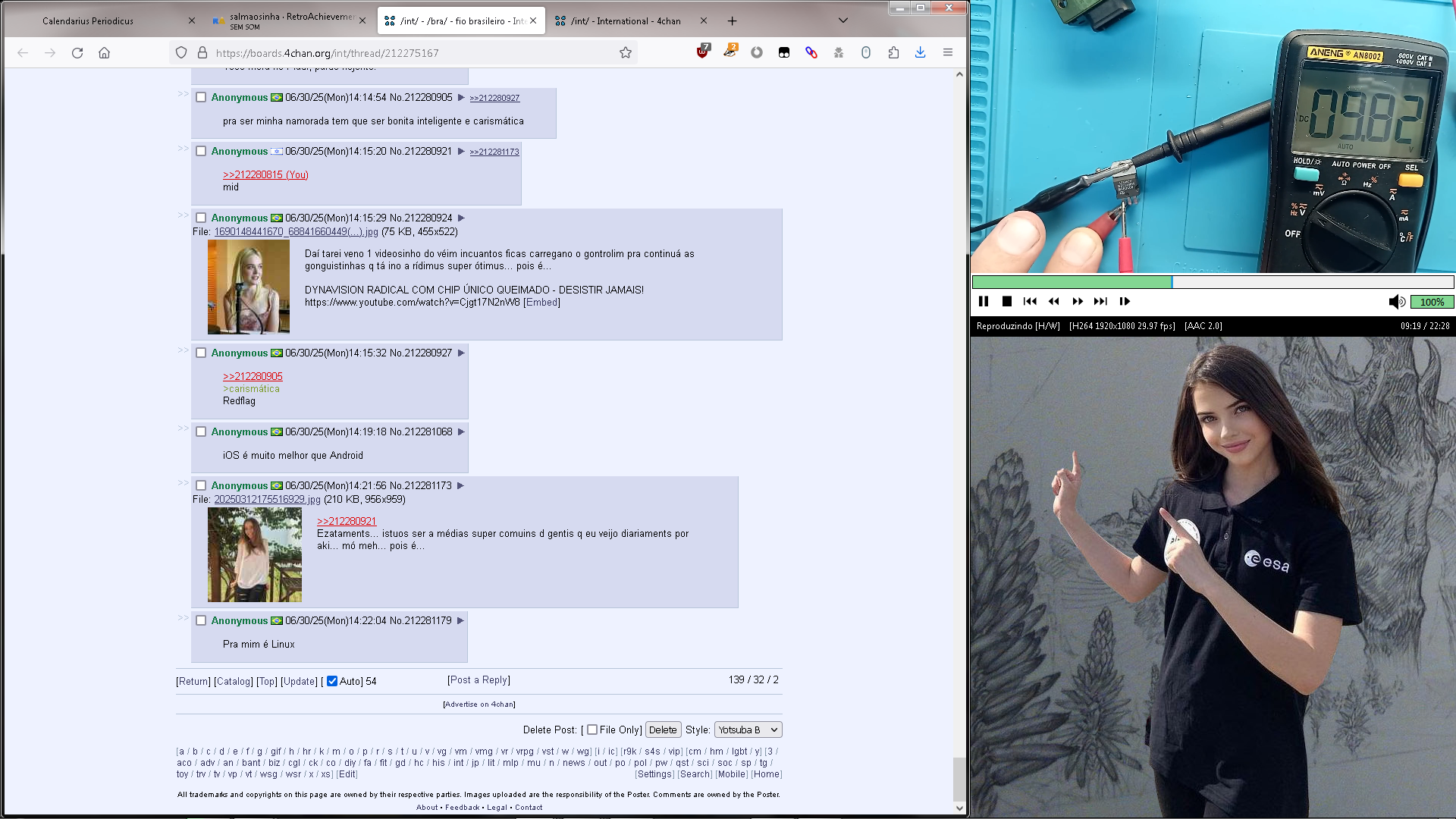
Task: Select the fio brasileiro thread tab
Action: pos(460,20)
